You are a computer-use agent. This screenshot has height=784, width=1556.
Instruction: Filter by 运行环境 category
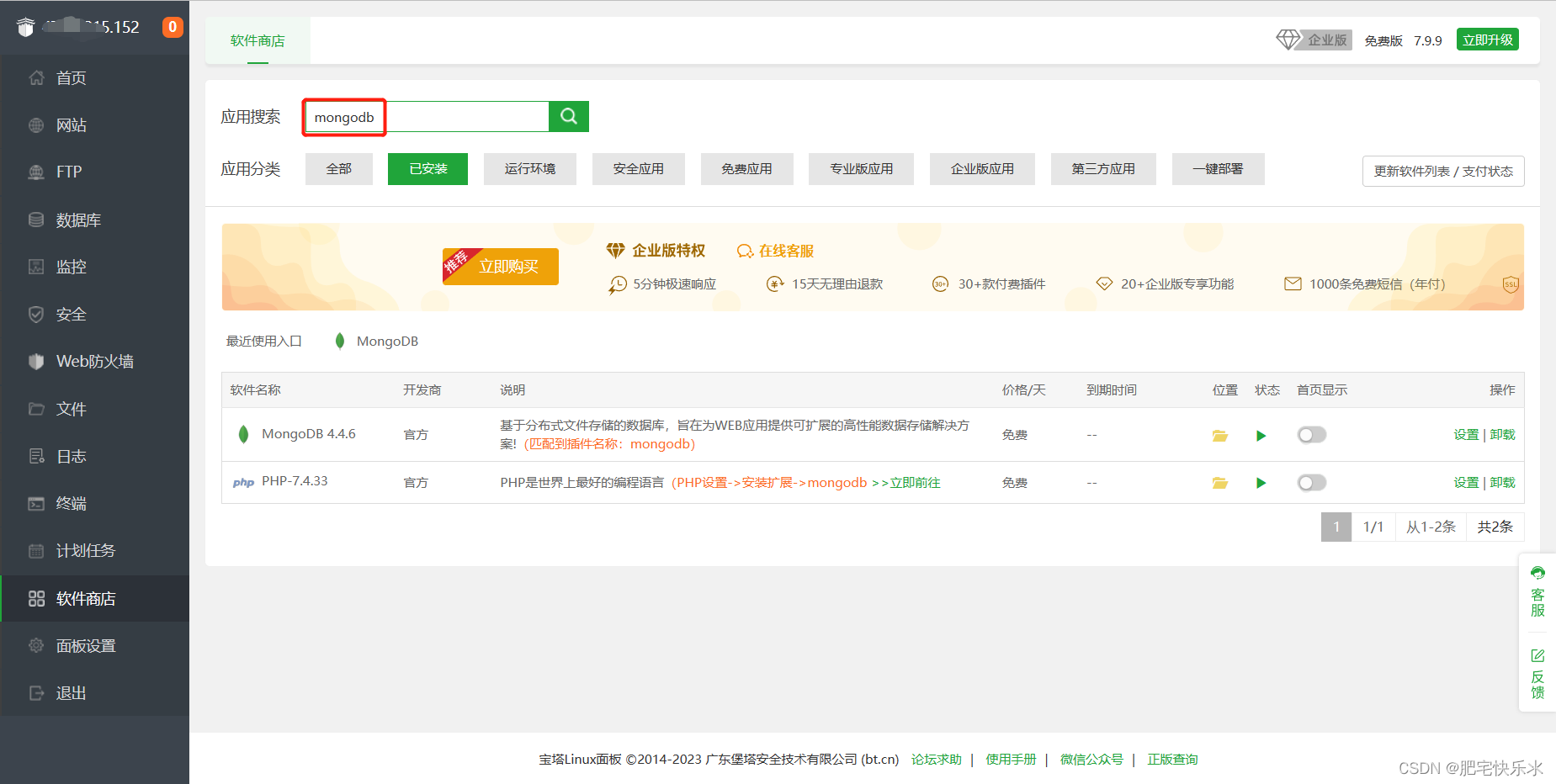pos(530,169)
